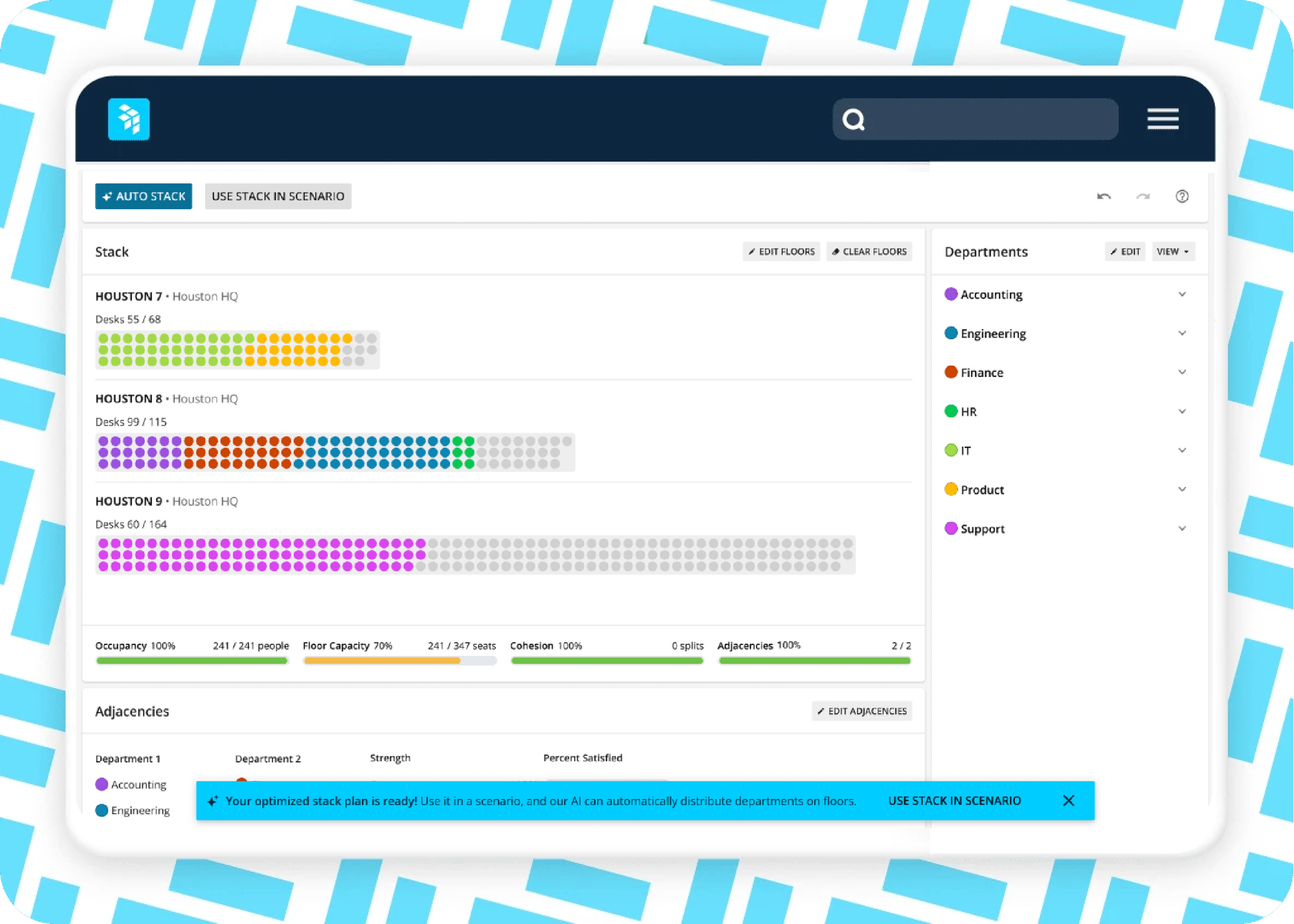The width and height of the screenshot is (1294, 924).
Task: Expand the Support department chevron
Action: pos(1182,529)
